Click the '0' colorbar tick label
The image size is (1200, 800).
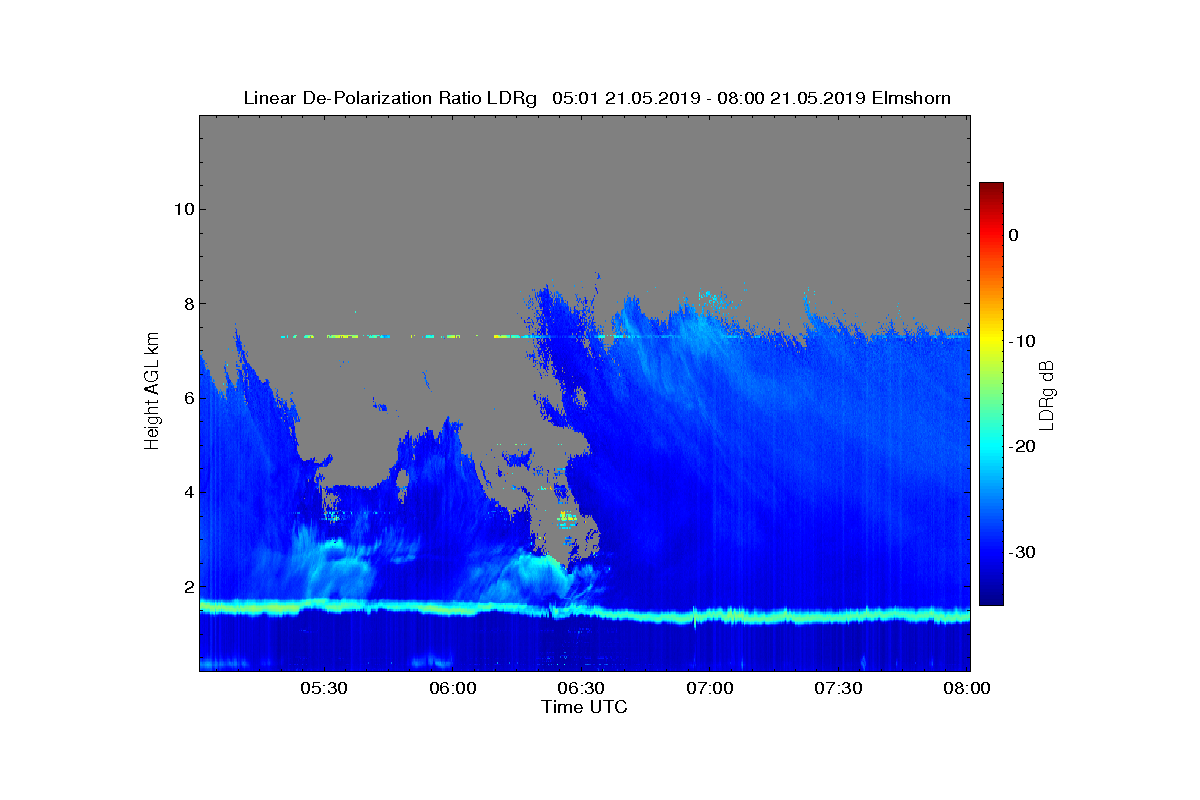(1013, 235)
